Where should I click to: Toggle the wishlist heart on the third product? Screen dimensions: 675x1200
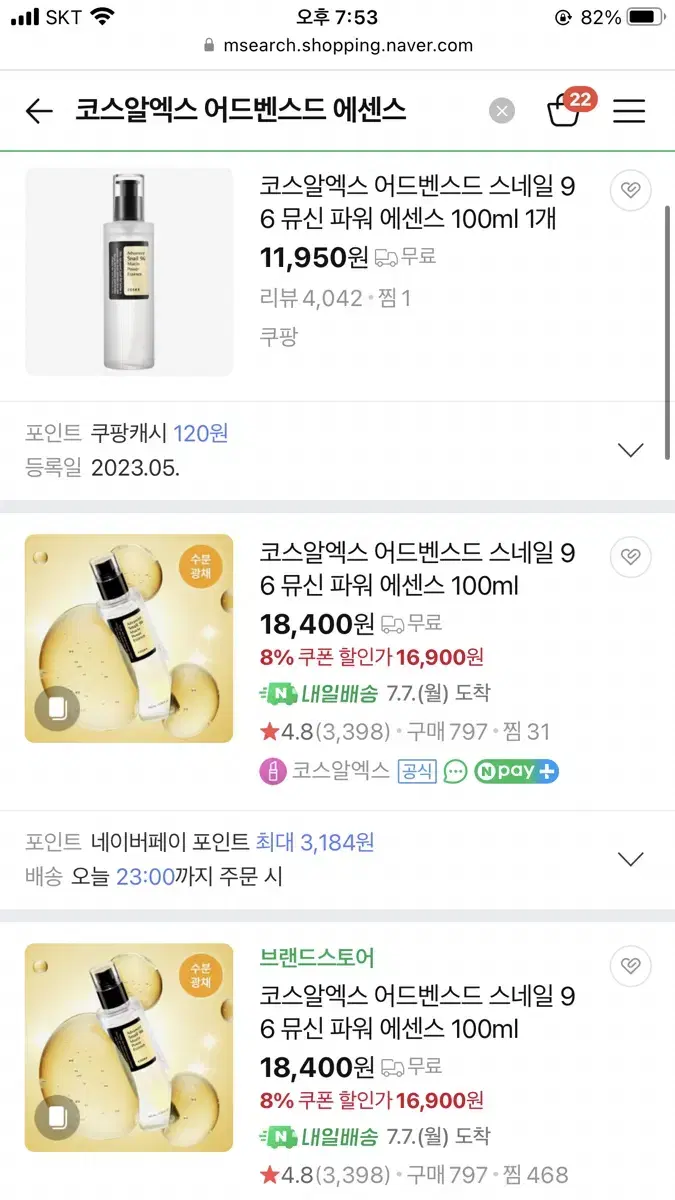[630, 966]
